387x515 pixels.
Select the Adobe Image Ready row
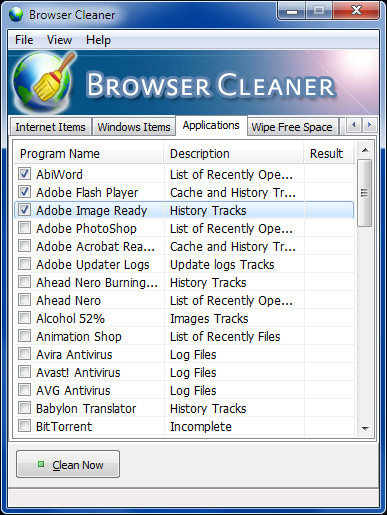click(x=184, y=210)
